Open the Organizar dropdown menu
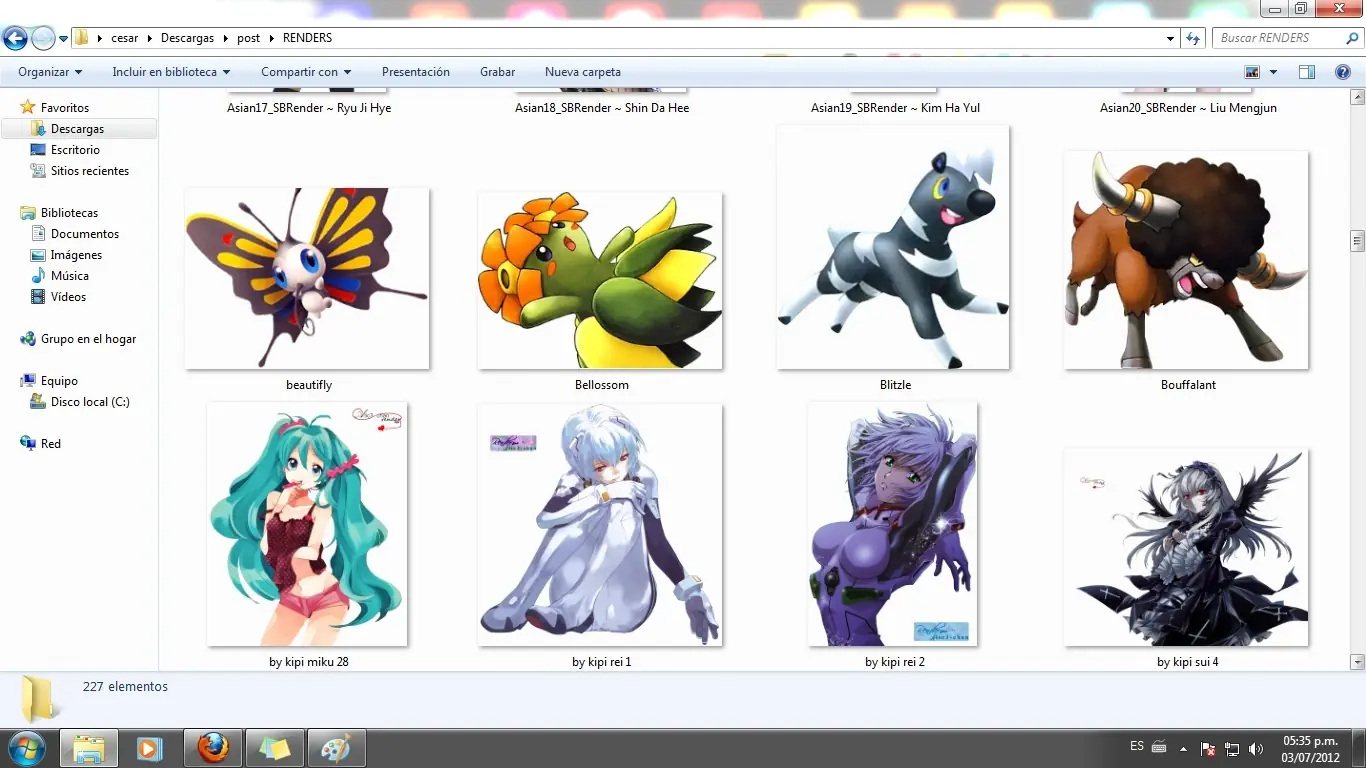Image resolution: width=1366 pixels, height=768 pixels. point(50,72)
